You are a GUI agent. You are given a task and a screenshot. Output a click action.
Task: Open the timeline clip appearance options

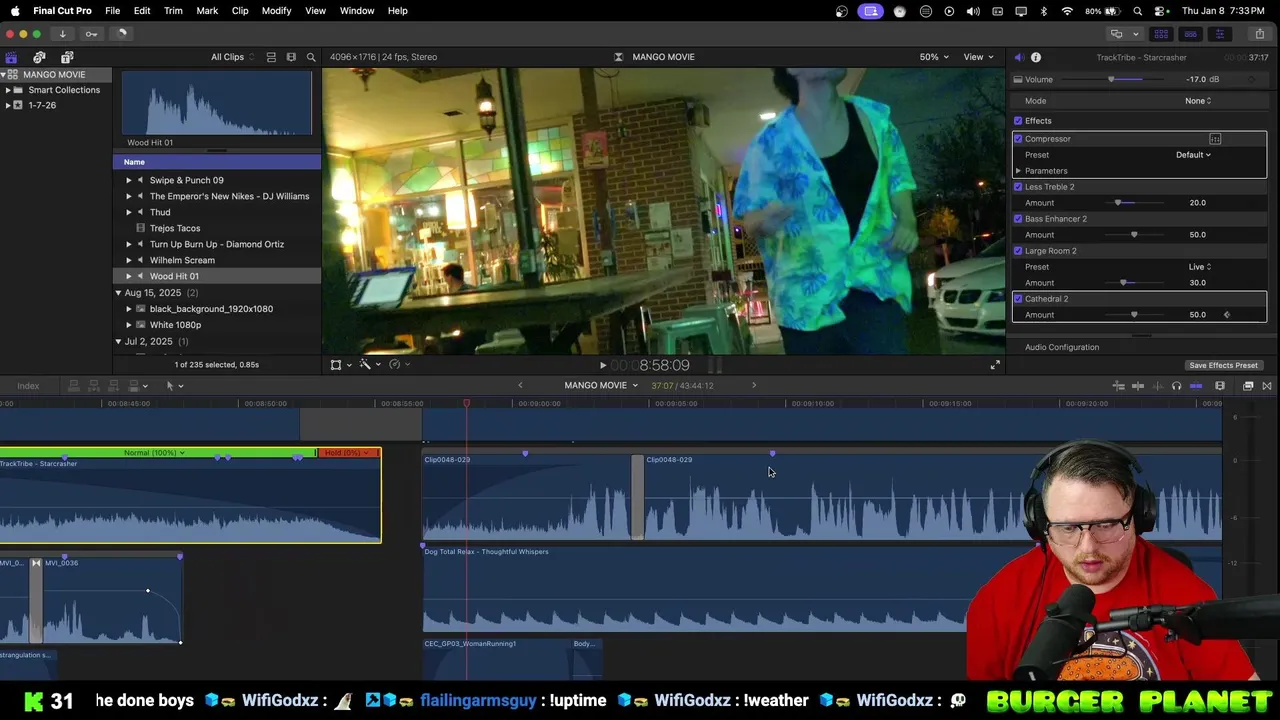click(x=1220, y=386)
